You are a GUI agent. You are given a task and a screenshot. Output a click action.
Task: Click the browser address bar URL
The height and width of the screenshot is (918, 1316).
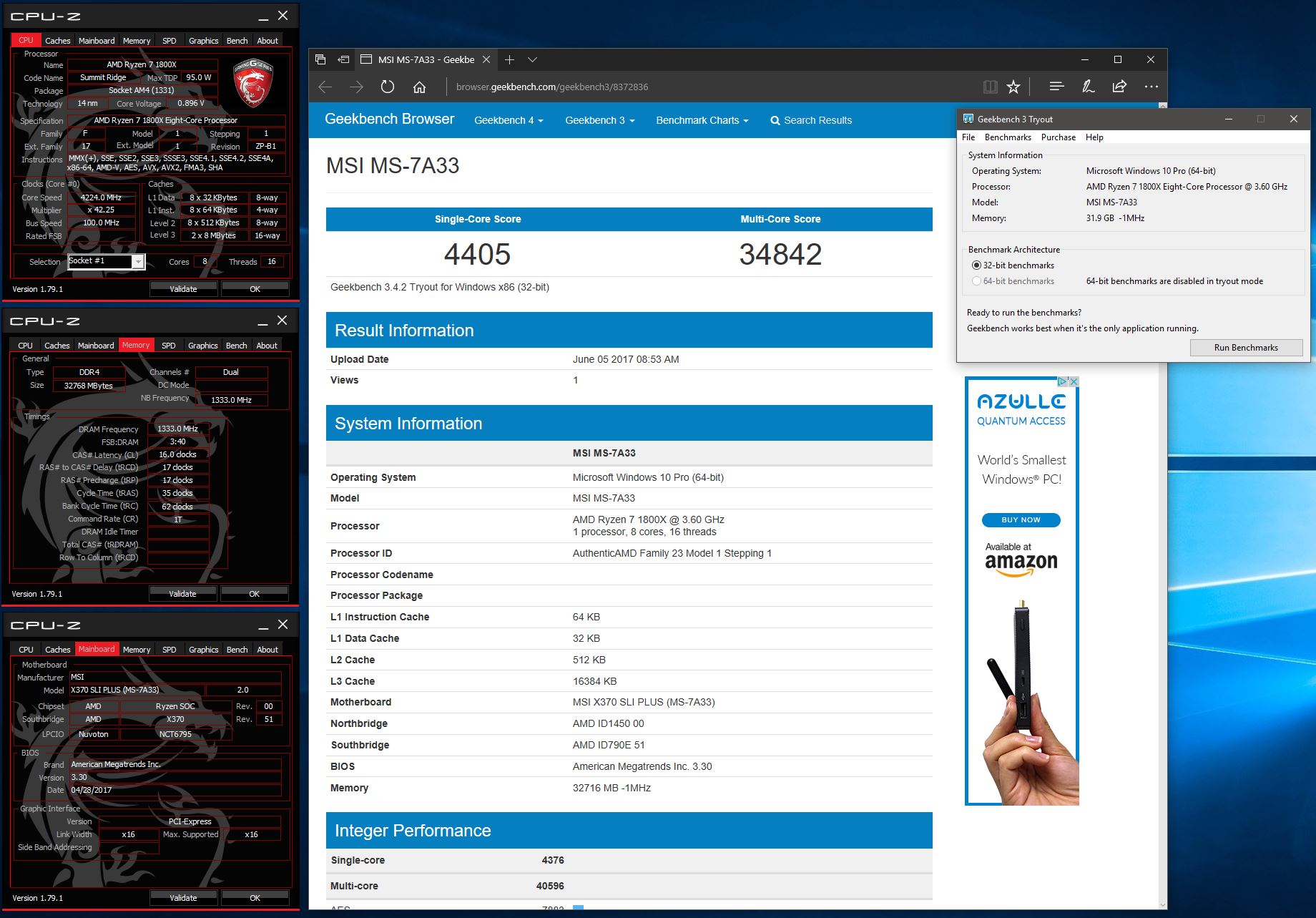(x=552, y=87)
